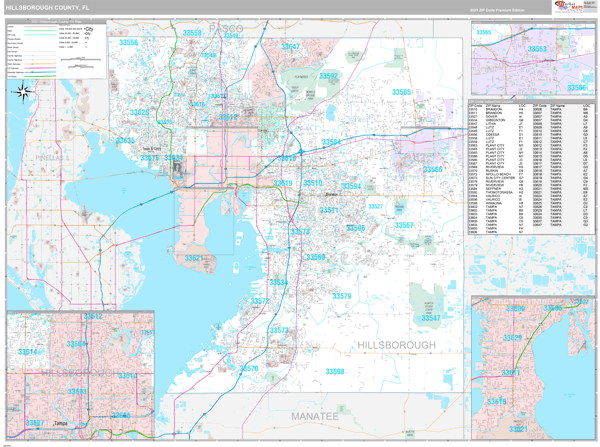Select ZIP code 33510 on the map
The height and width of the screenshot is (447, 600).
313,183
